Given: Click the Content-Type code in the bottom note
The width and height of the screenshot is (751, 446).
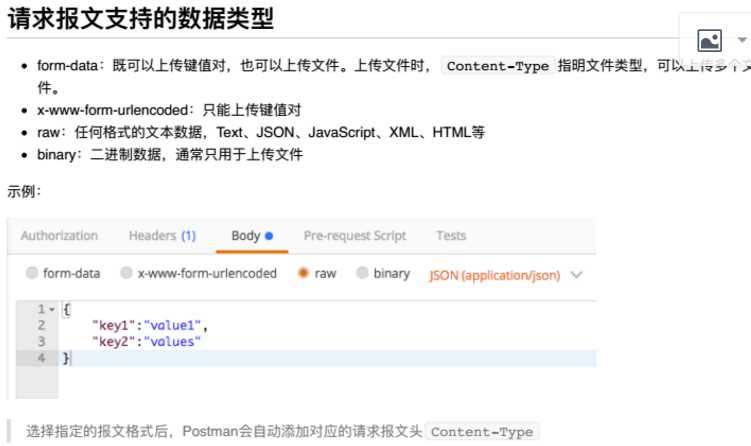Looking at the screenshot, I should point(482,432).
